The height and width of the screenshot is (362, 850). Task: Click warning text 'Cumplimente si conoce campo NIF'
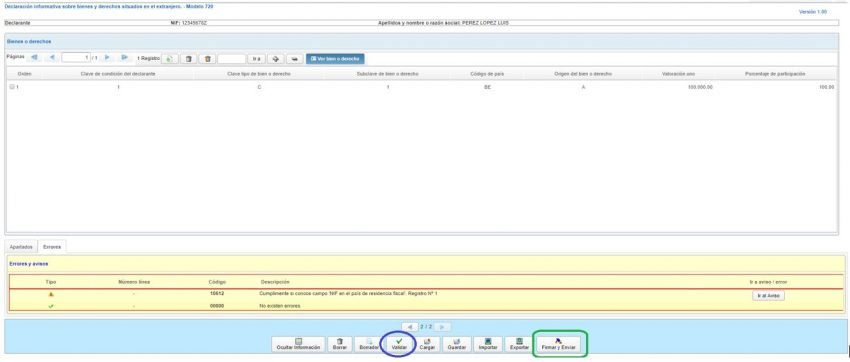(349, 293)
